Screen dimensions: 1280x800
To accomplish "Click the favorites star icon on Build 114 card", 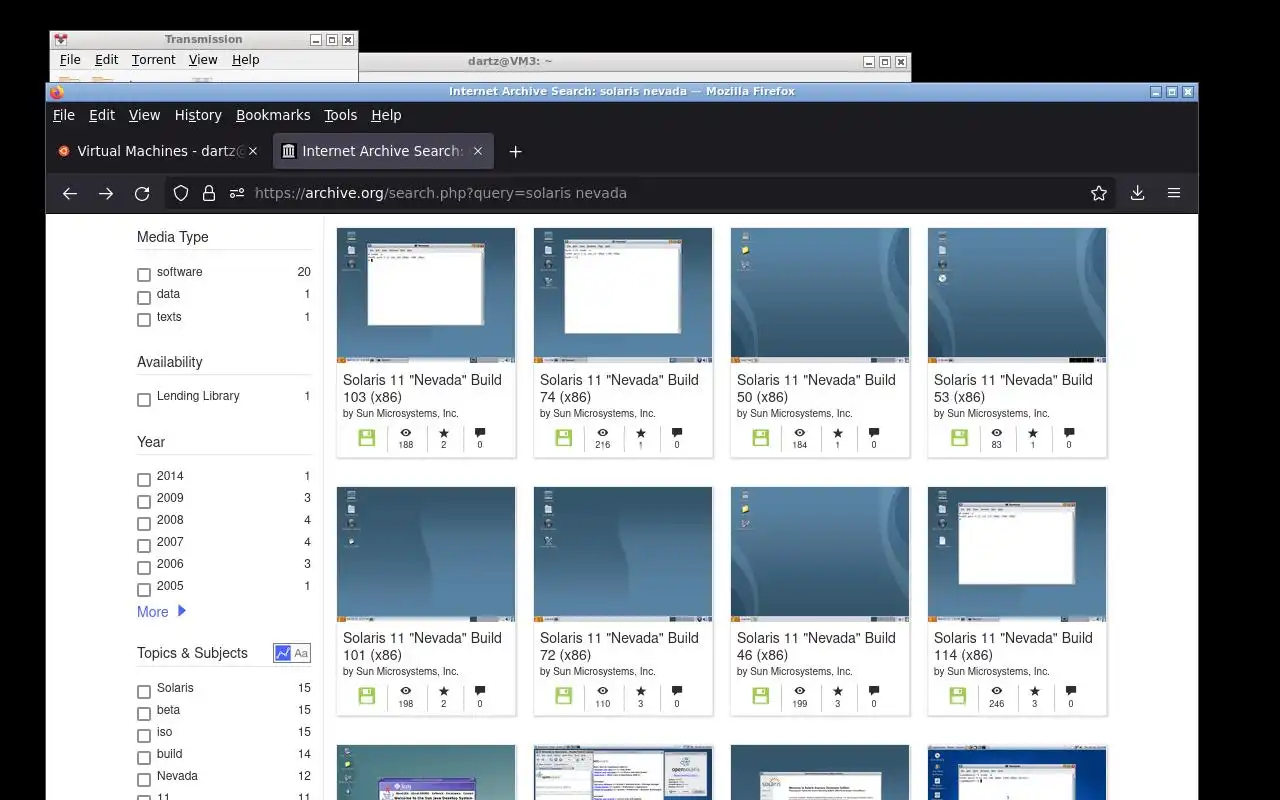I will (x=1034, y=691).
